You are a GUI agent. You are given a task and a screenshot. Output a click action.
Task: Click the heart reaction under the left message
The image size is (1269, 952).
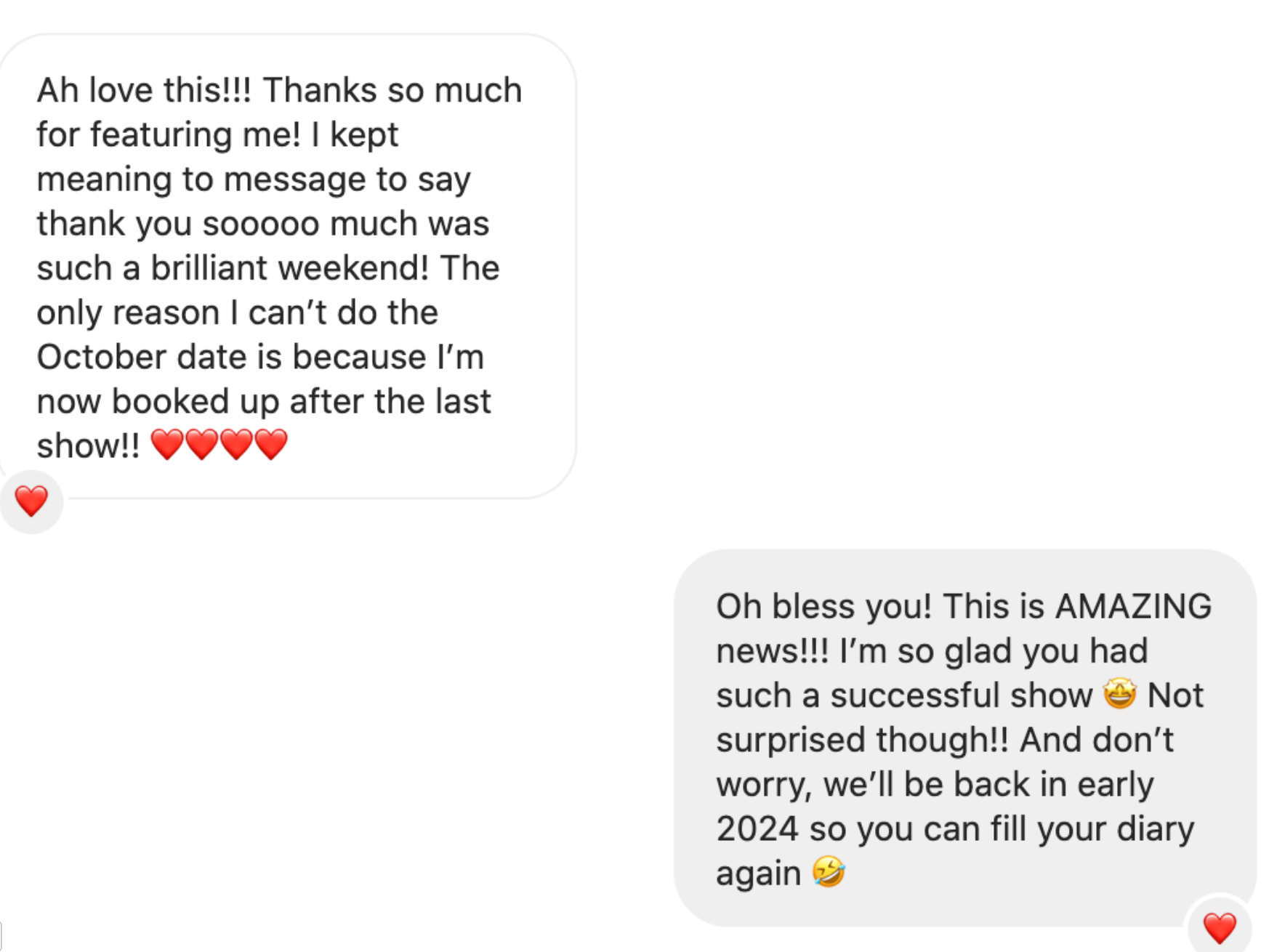[x=31, y=501]
